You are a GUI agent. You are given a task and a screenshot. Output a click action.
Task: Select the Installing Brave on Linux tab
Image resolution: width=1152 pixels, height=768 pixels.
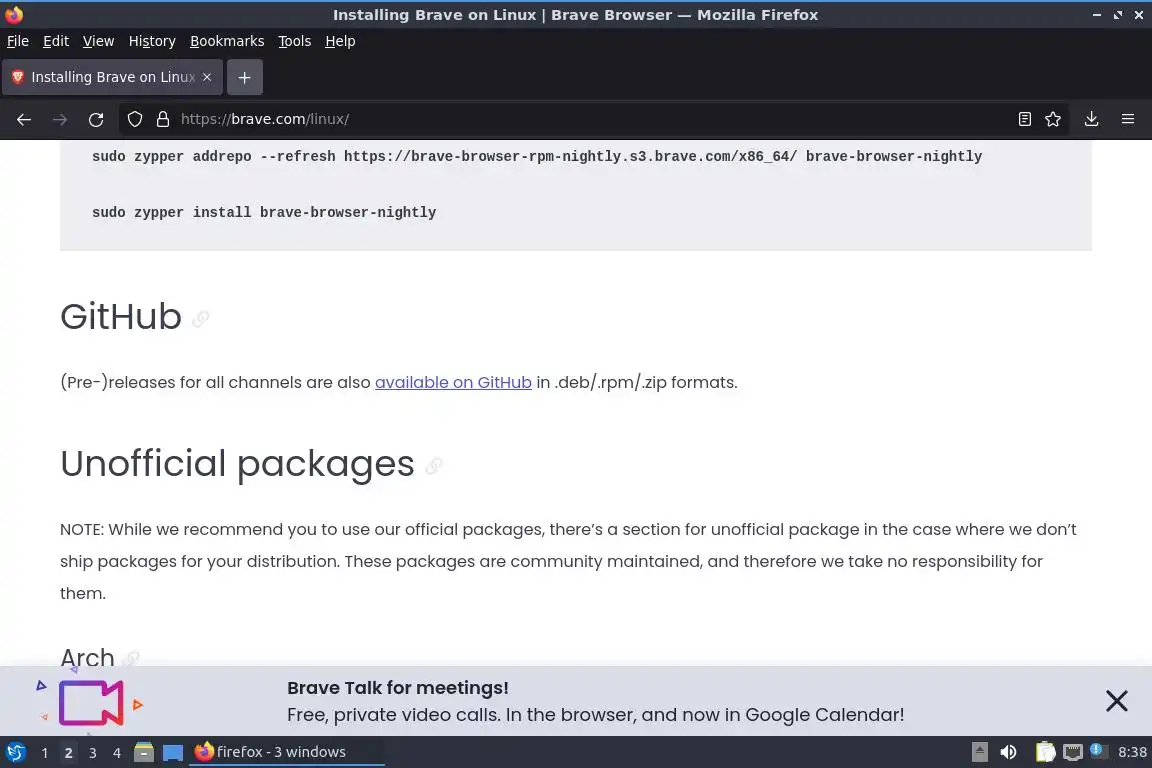coord(112,77)
